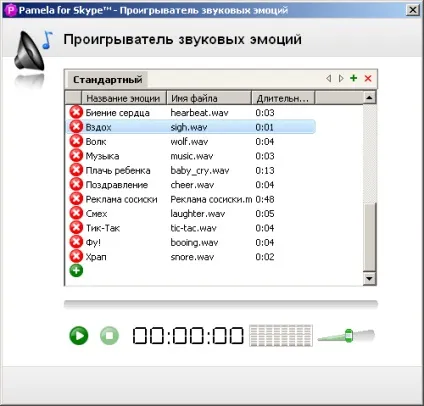Screen dimensions: 424x406
Task: Select the Биение сердца row name
Action: click(x=117, y=113)
